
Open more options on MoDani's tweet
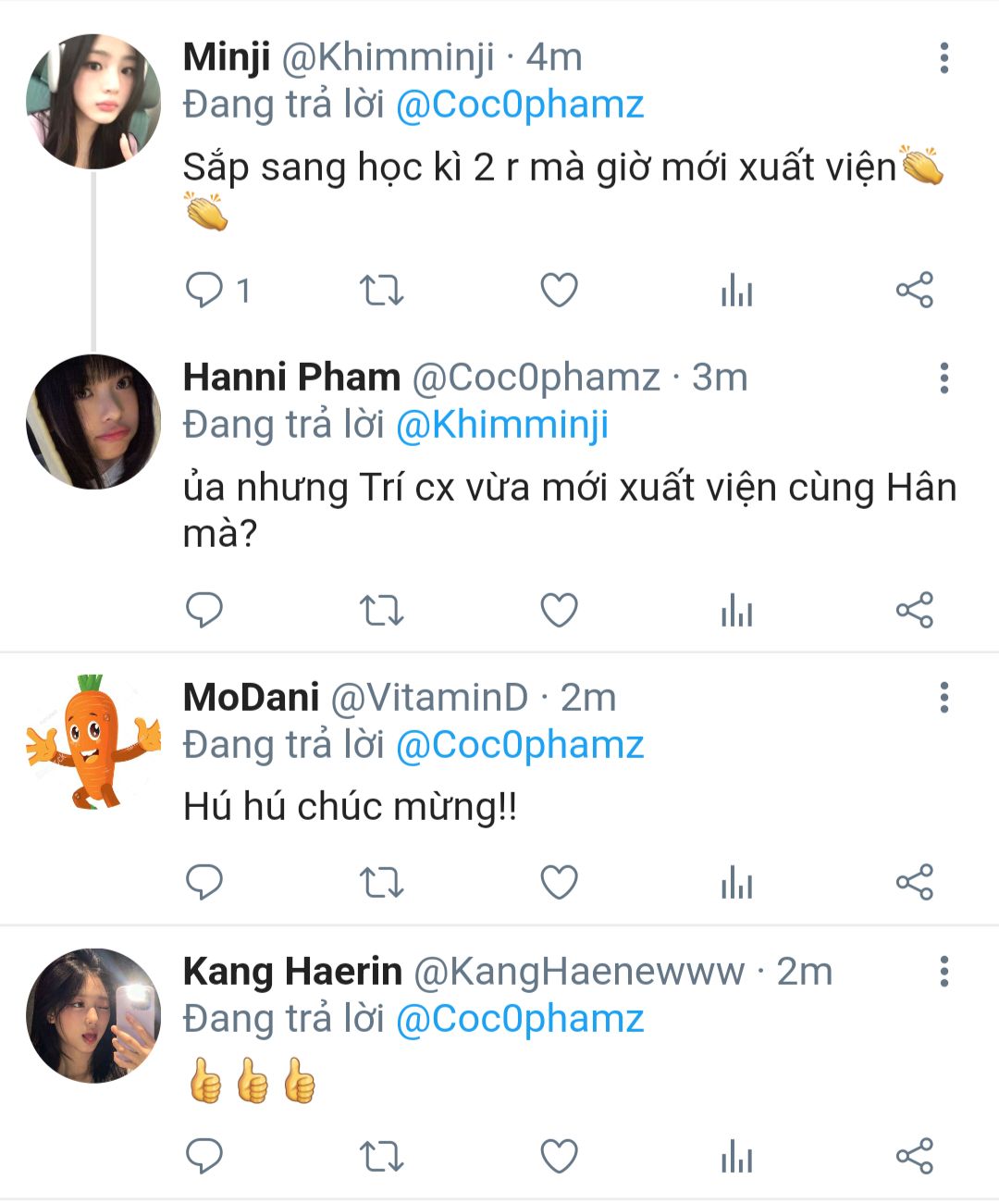943,698
